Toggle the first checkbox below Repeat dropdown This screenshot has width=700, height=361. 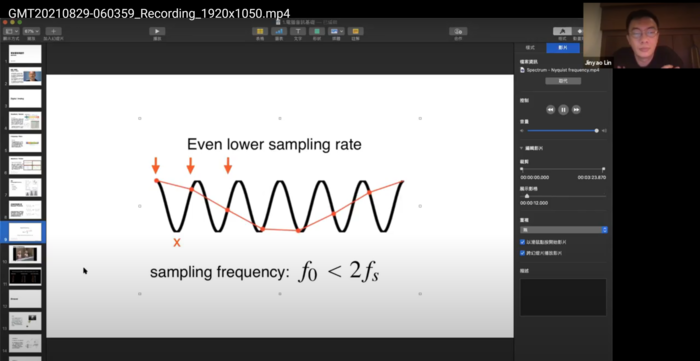[x=522, y=242]
